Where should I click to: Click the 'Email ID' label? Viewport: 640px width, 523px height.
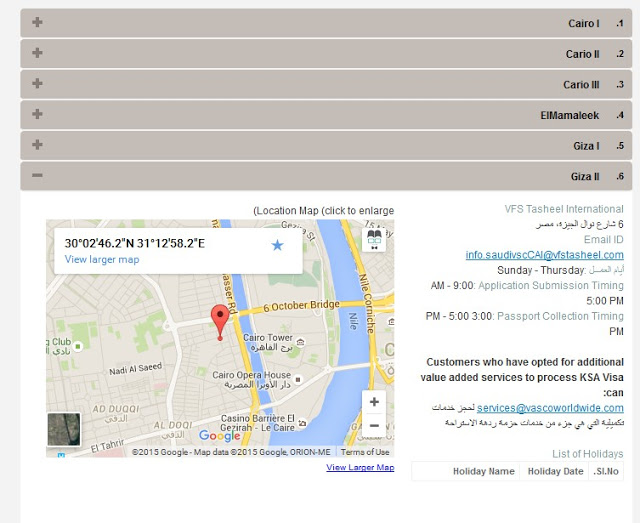604,240
